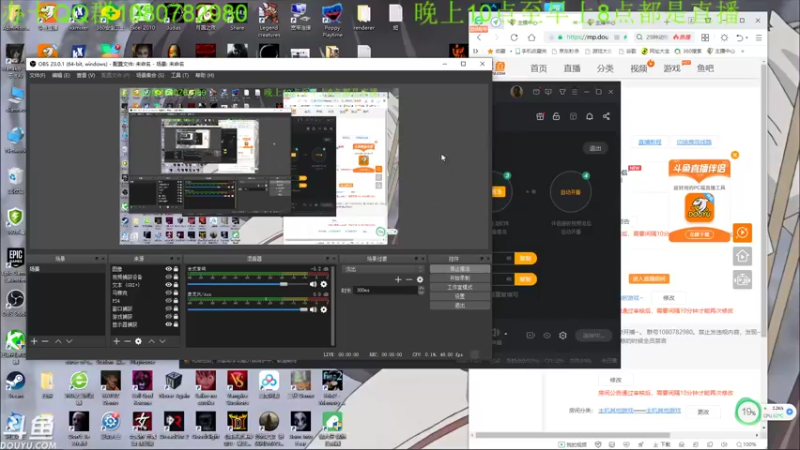Open mic/aux mixer settings gear

click(323, 310)
